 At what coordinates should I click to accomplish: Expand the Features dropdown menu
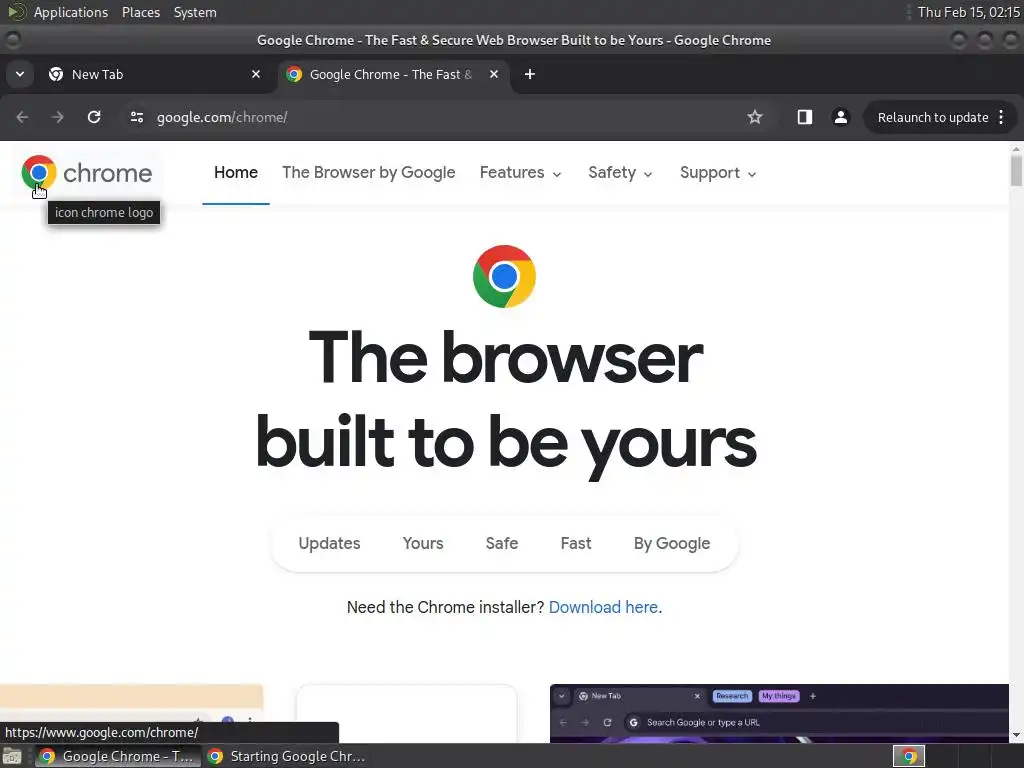(x=520, y=172)
